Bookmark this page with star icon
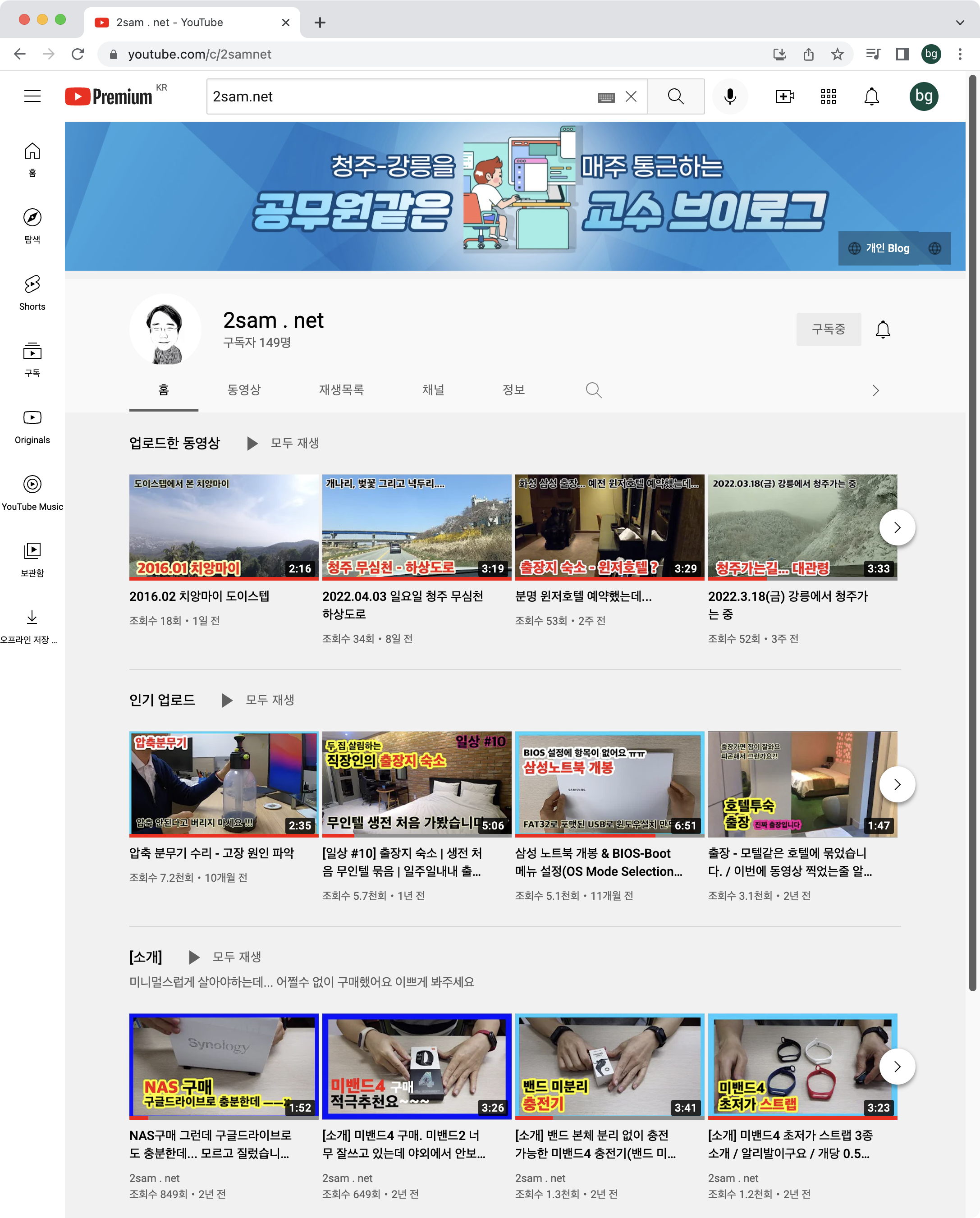The image size is (980, 1218). coord(837,54)
